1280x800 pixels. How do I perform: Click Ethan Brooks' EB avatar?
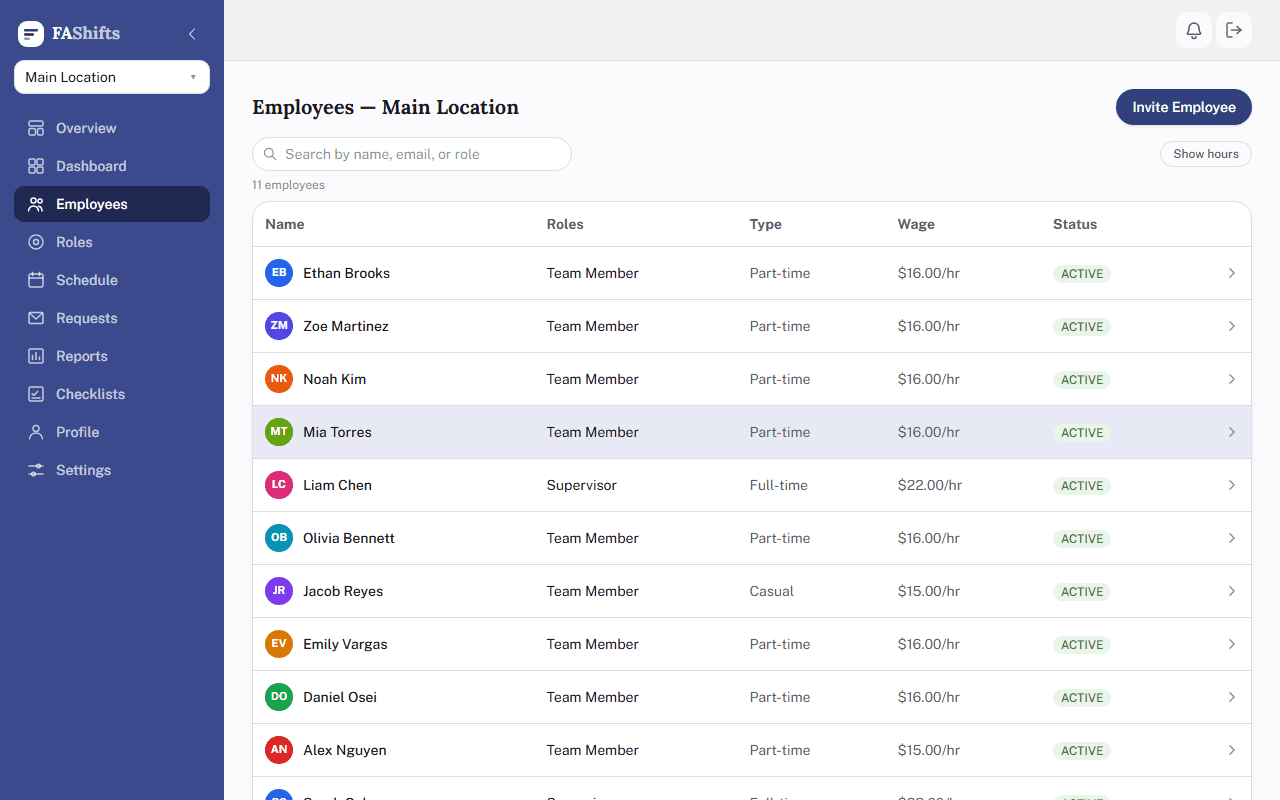pos(279,273)
